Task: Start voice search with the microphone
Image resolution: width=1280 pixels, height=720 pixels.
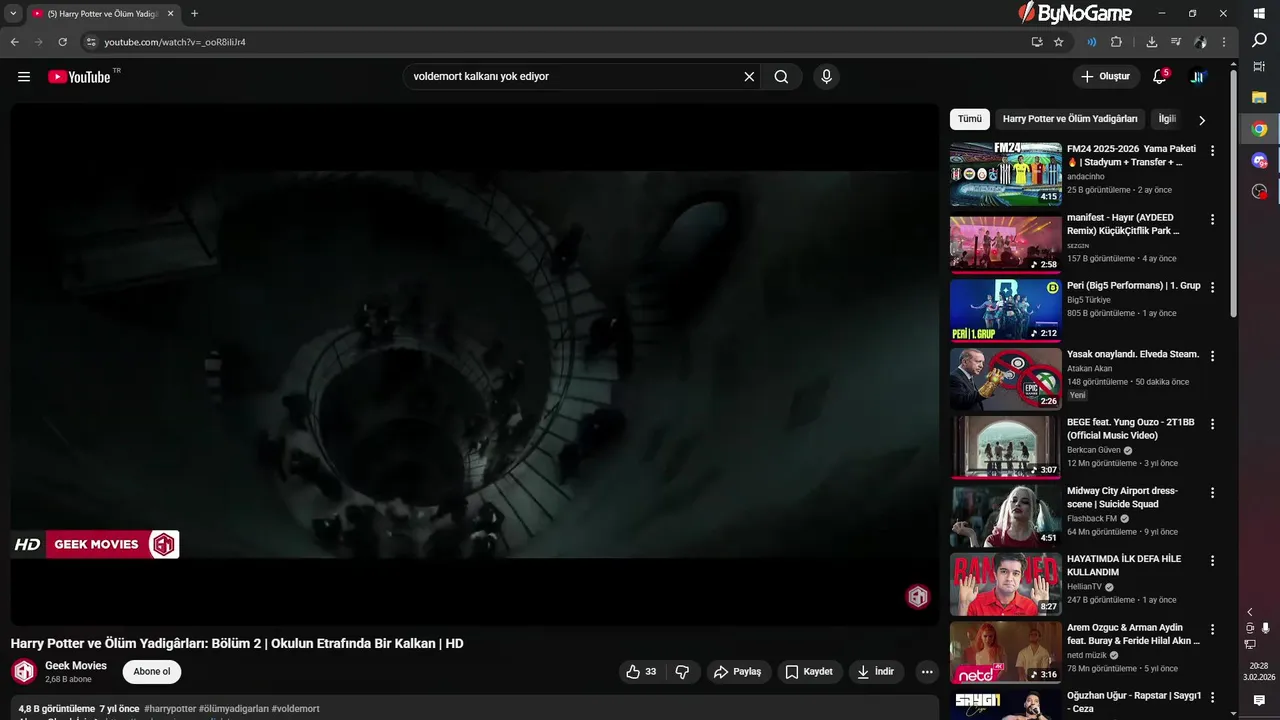Action: pos(826,77)
